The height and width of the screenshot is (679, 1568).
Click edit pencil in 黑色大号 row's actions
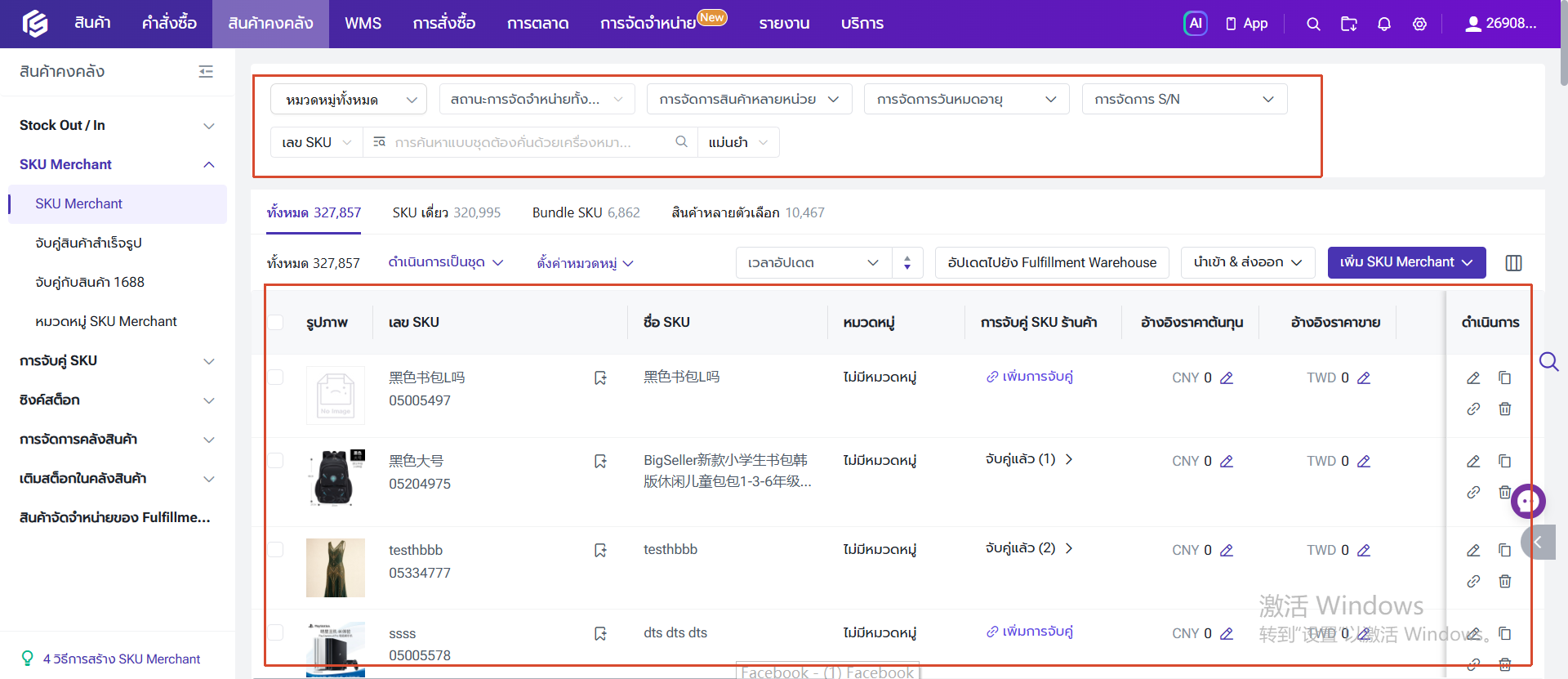(x=1473, y=461)
